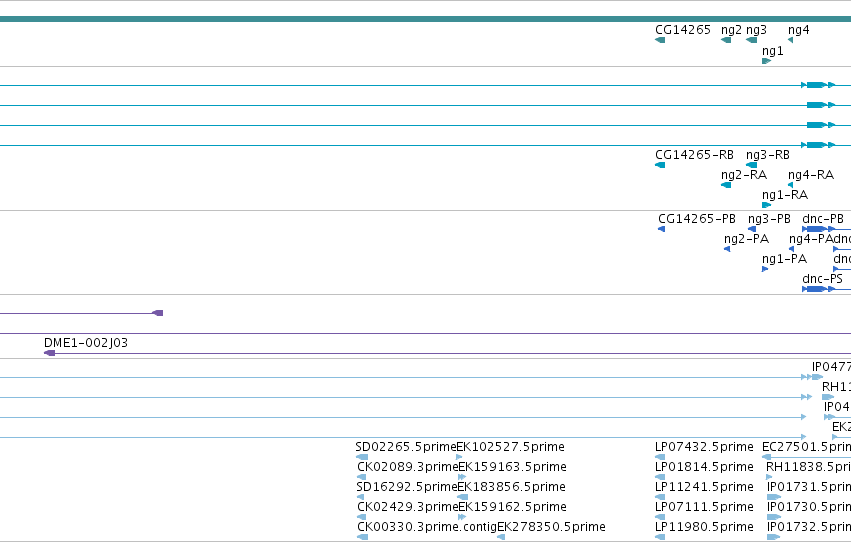Select the LP01814.5prime EST
This screenshot has width=851, height=542.
coord(660,477)
